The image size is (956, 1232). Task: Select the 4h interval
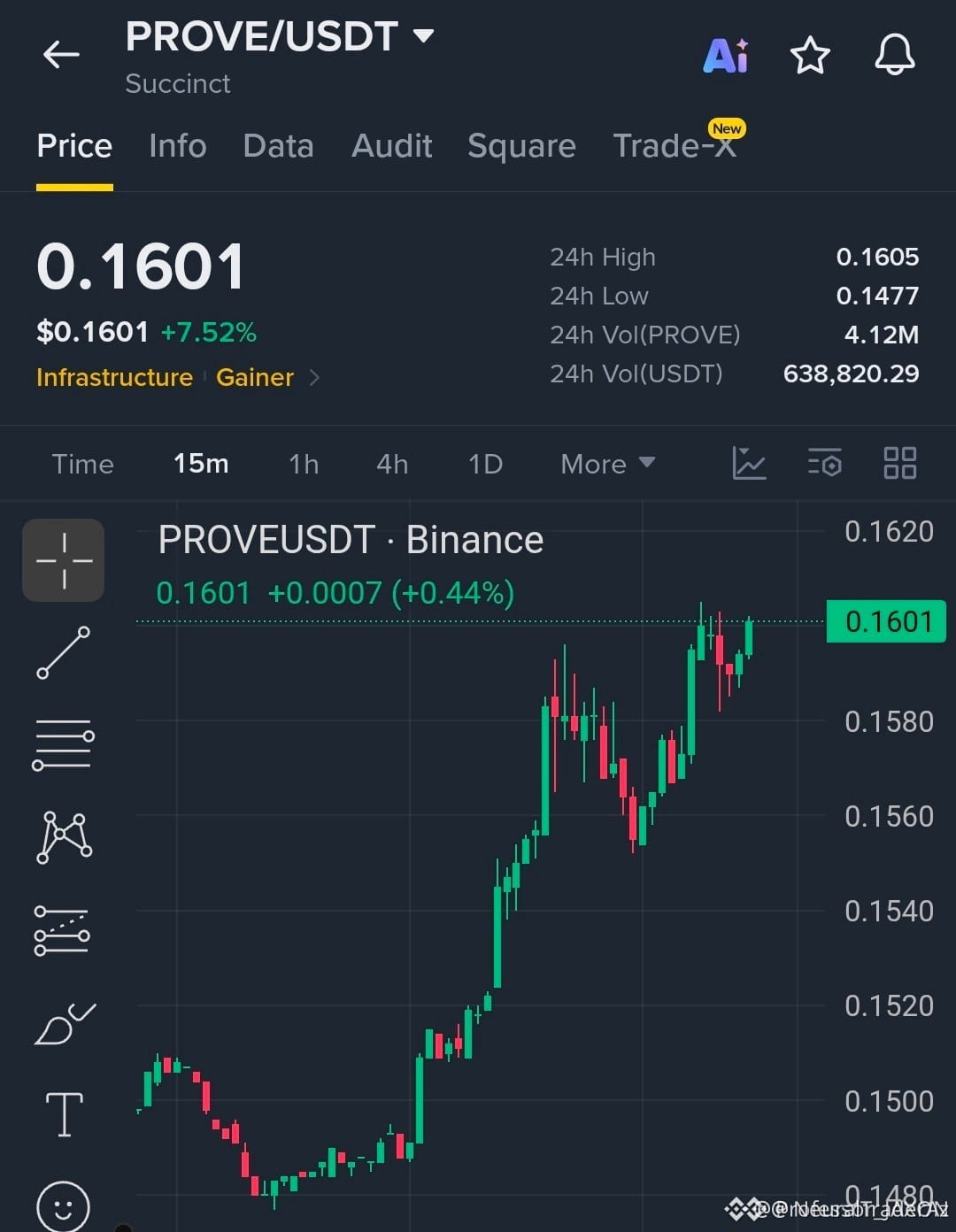(392, 464)
